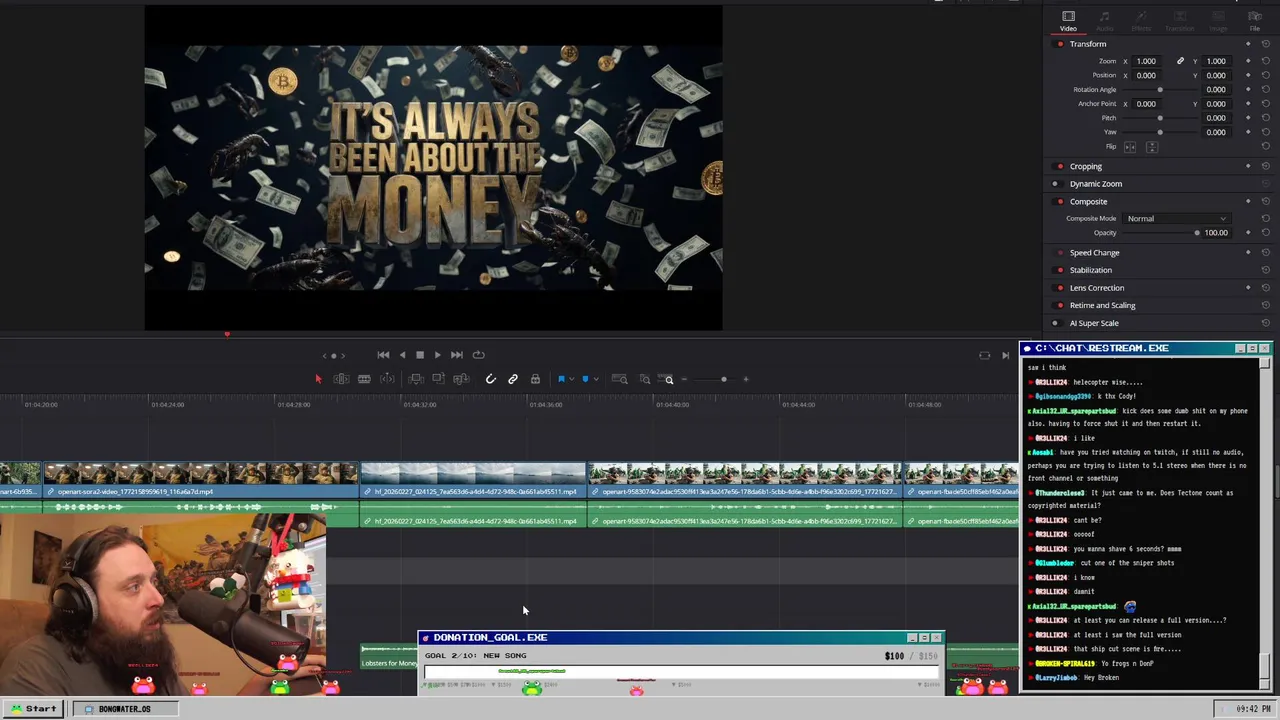Click the Zoom X value field
This screenshot has width=1280, height=720.
pyautogui.click(x=1146, y=61)
